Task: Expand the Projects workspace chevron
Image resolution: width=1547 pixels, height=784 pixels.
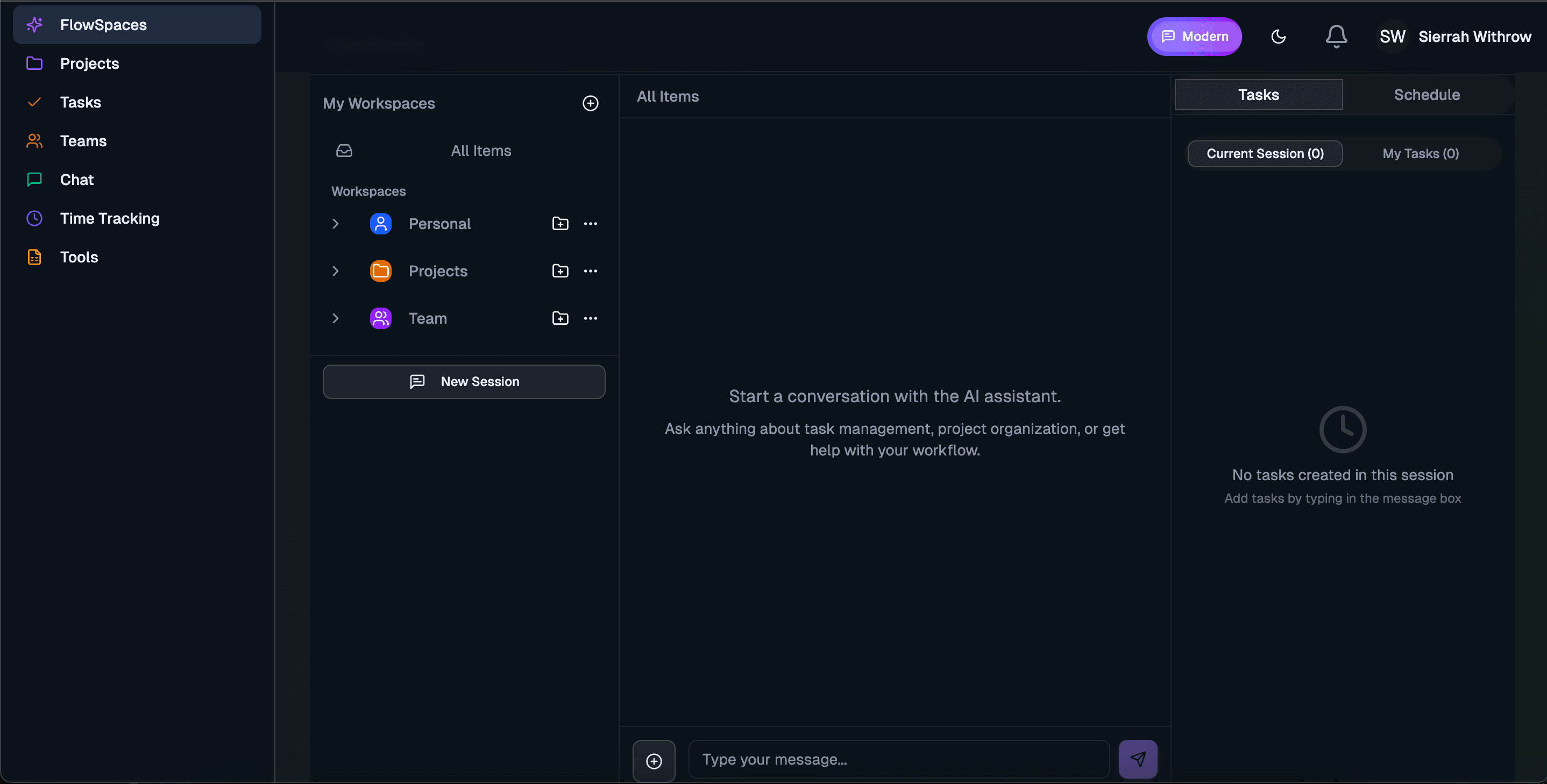Action: pos(335,270)
